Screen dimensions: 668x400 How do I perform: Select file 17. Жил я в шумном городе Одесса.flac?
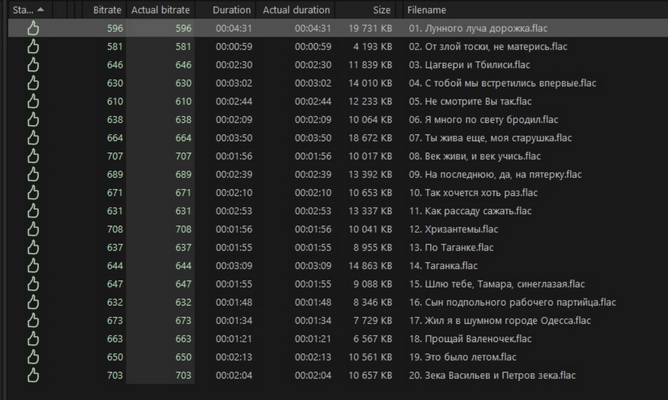[500, 321]
